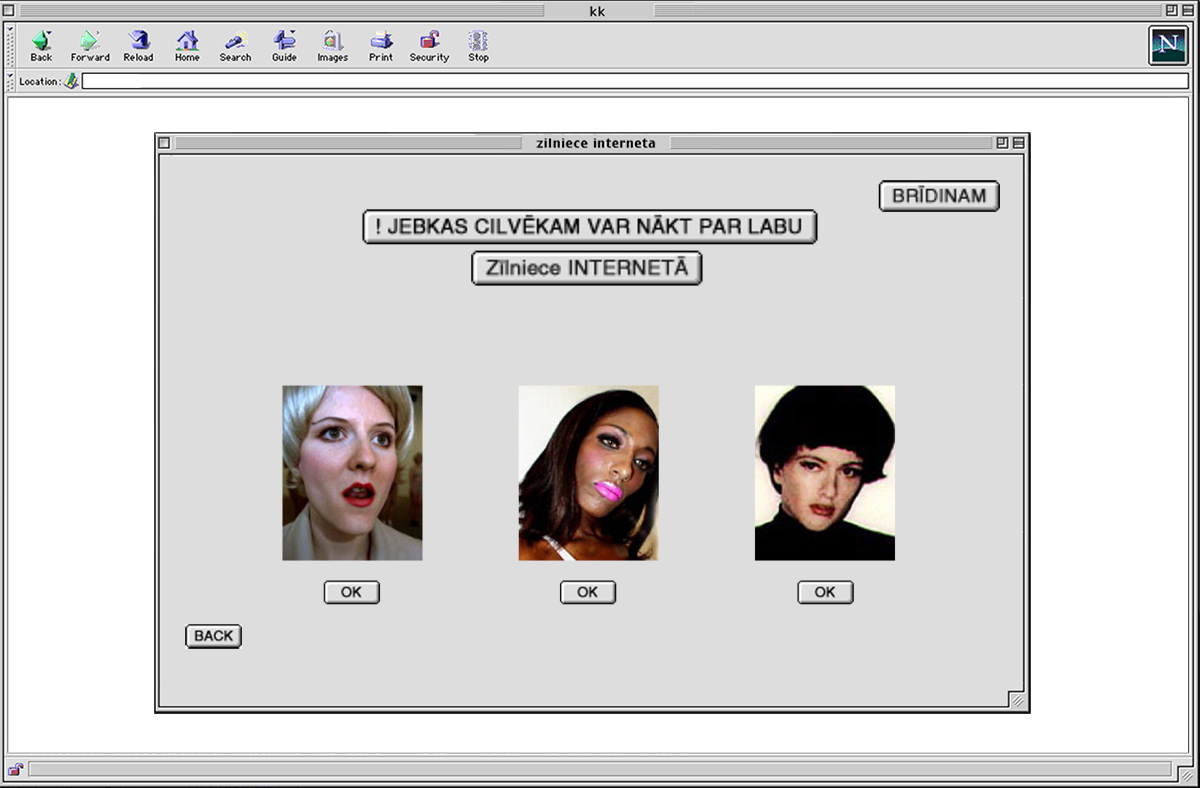Load Images using the toolbar icon
The image size is (1200, 788).
332,46
